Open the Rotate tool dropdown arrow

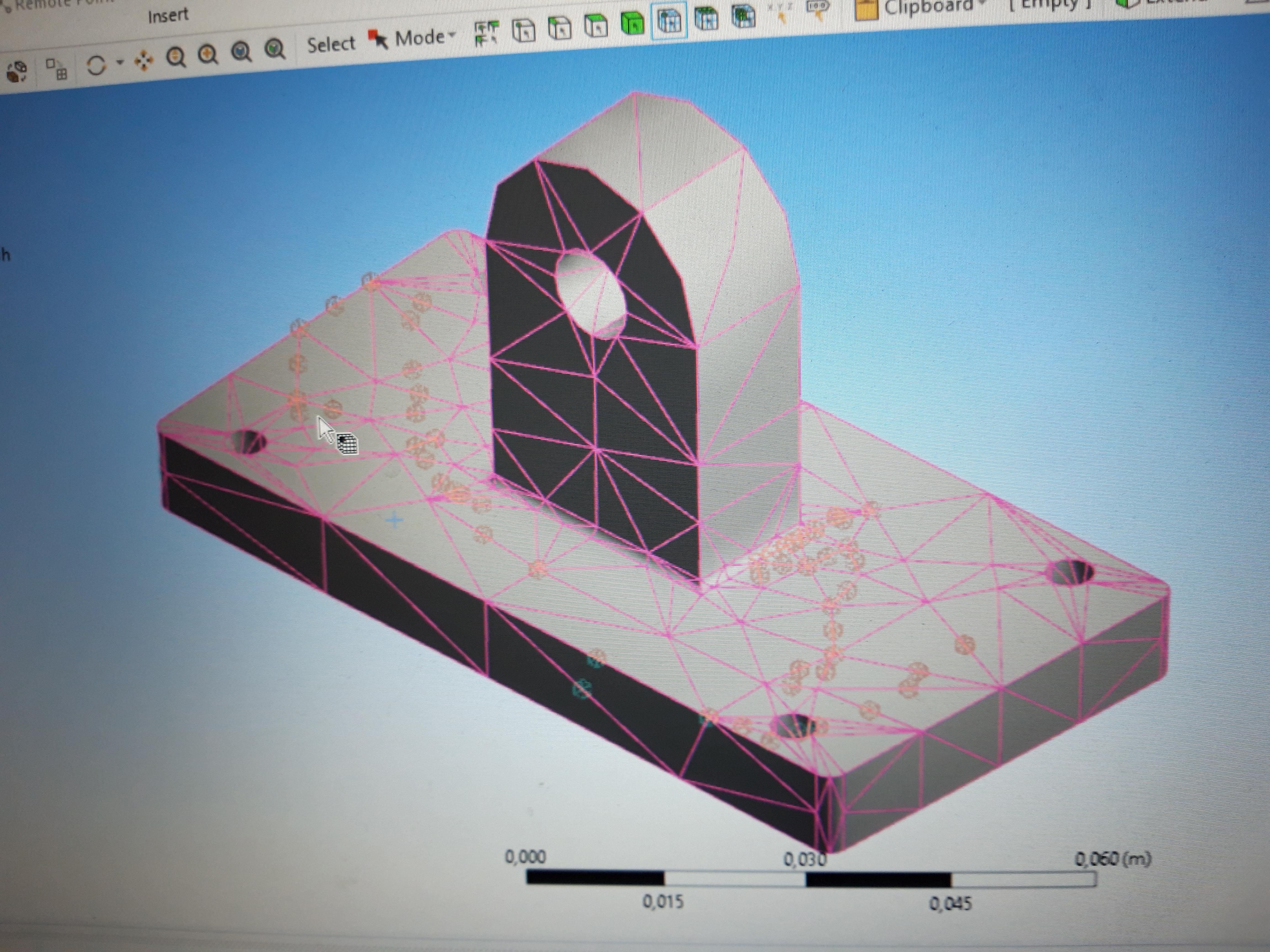(119, 61)
